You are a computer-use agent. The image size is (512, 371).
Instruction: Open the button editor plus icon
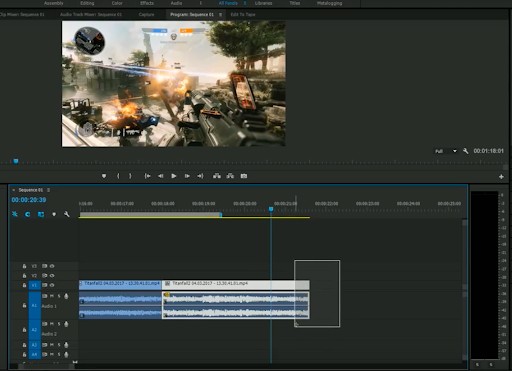(x=501, y=177)
